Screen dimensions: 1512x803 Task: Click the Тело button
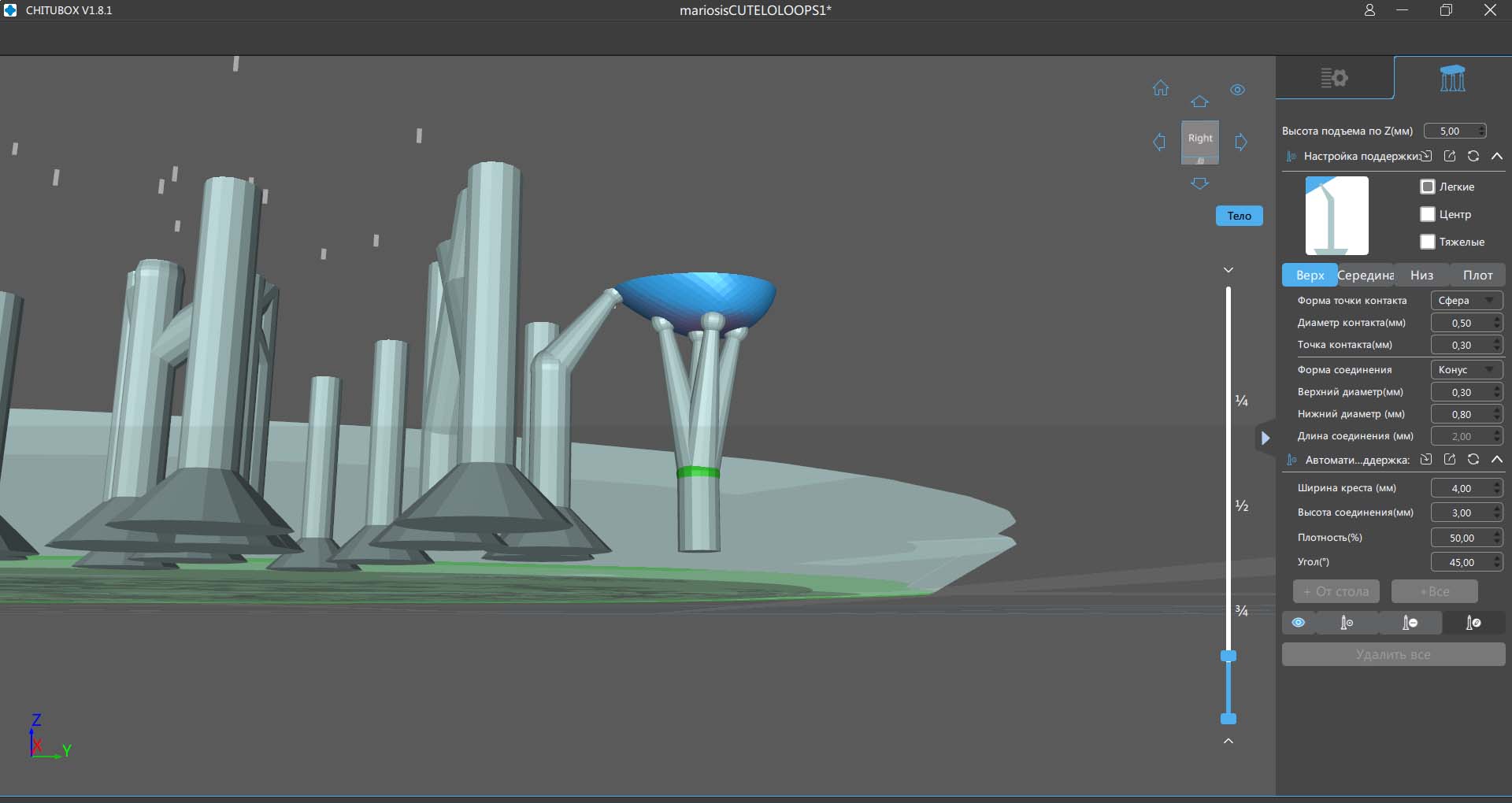(x=1239, y=216)
